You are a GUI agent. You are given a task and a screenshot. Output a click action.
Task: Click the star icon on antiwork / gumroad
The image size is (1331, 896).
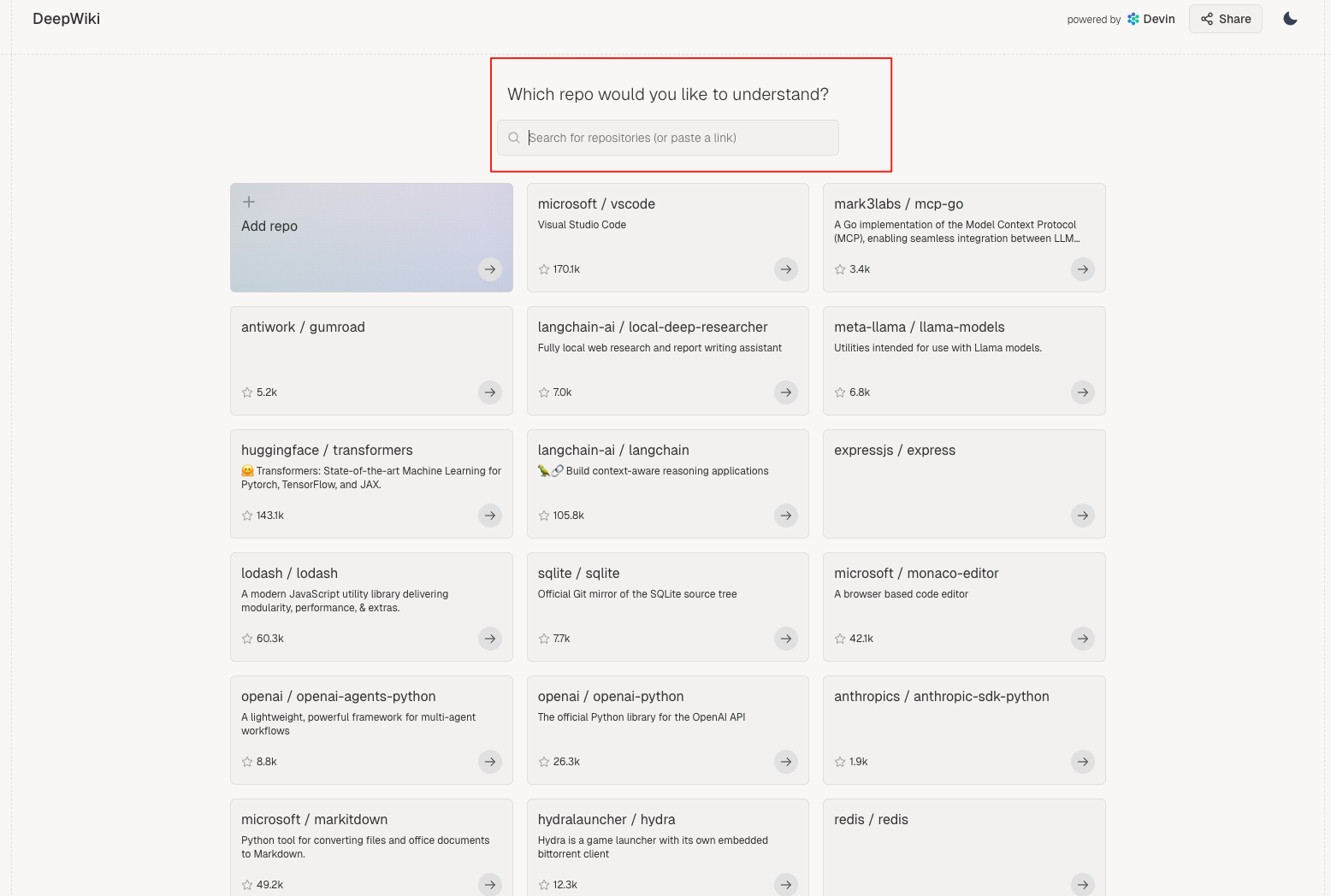point(247,392)
